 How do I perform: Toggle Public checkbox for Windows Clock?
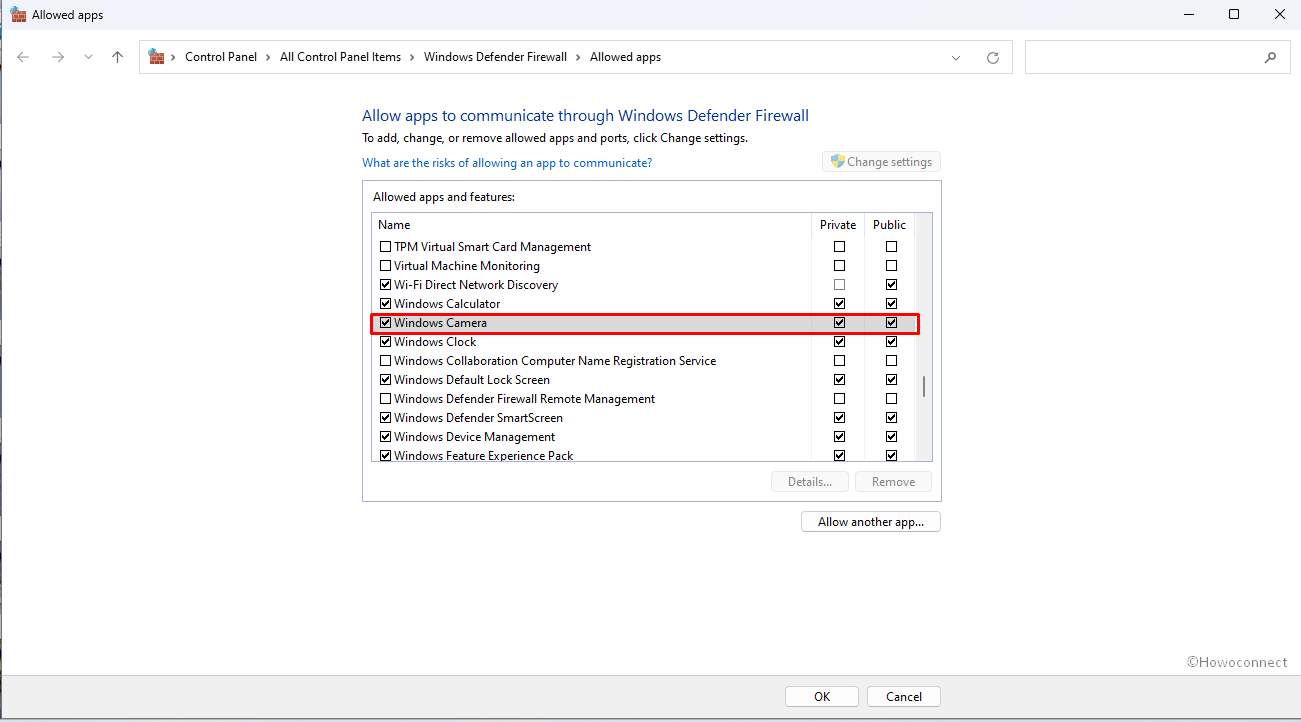[891, 342]
